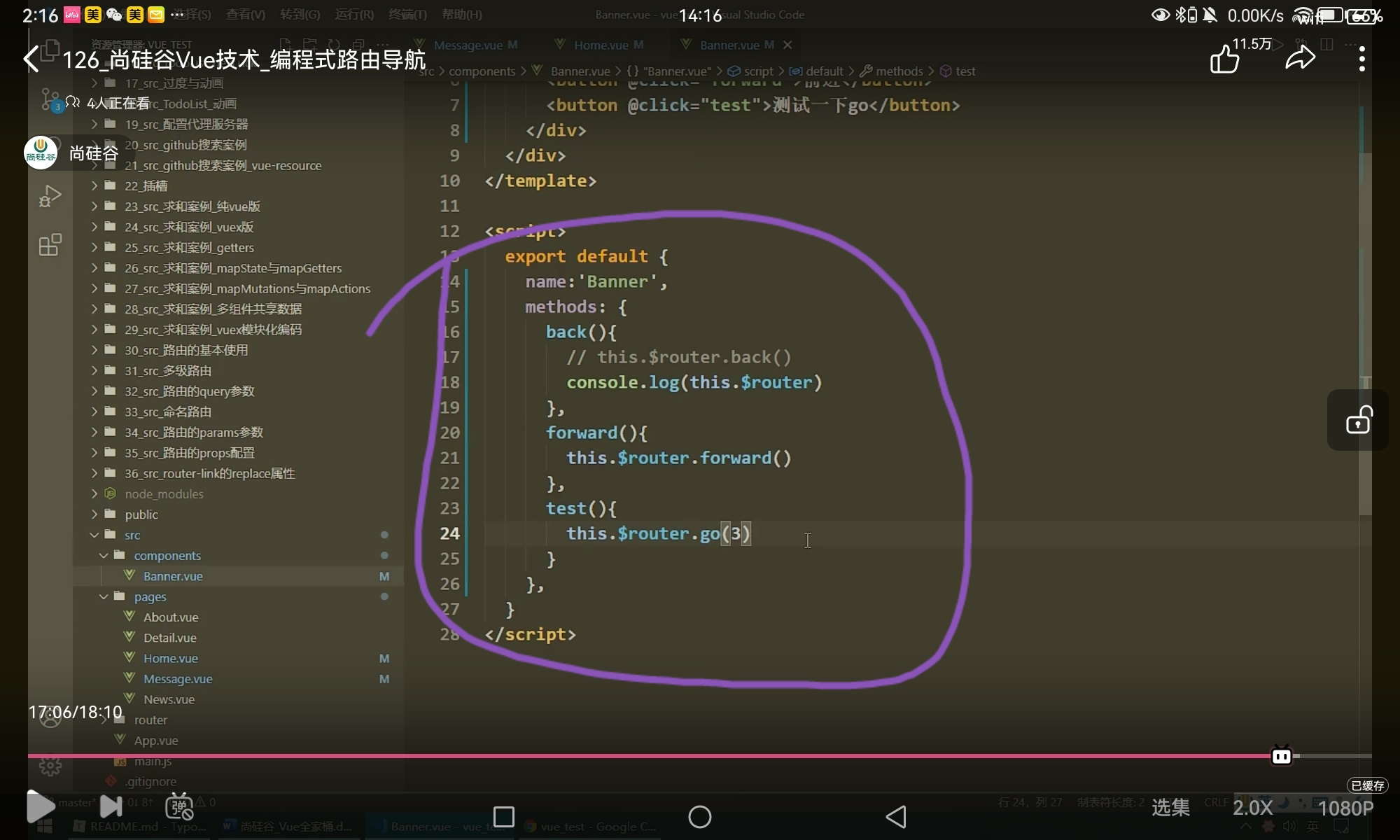Viewport: 1400px width, 840px height.
Task: Open the 尚硅谷 uploader avatar
Action: (41, 153)
